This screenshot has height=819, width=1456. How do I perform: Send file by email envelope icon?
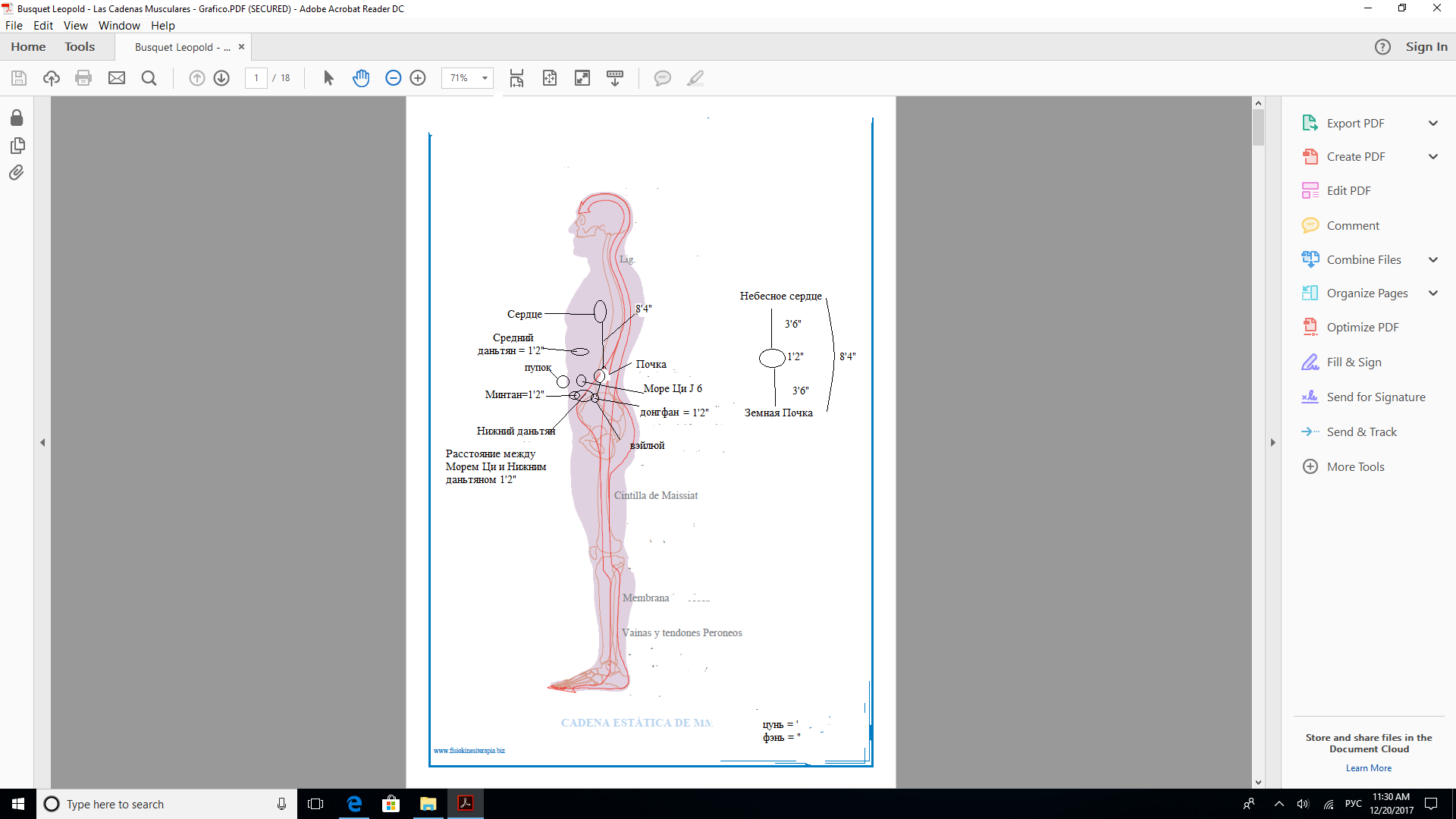point(117,78)
